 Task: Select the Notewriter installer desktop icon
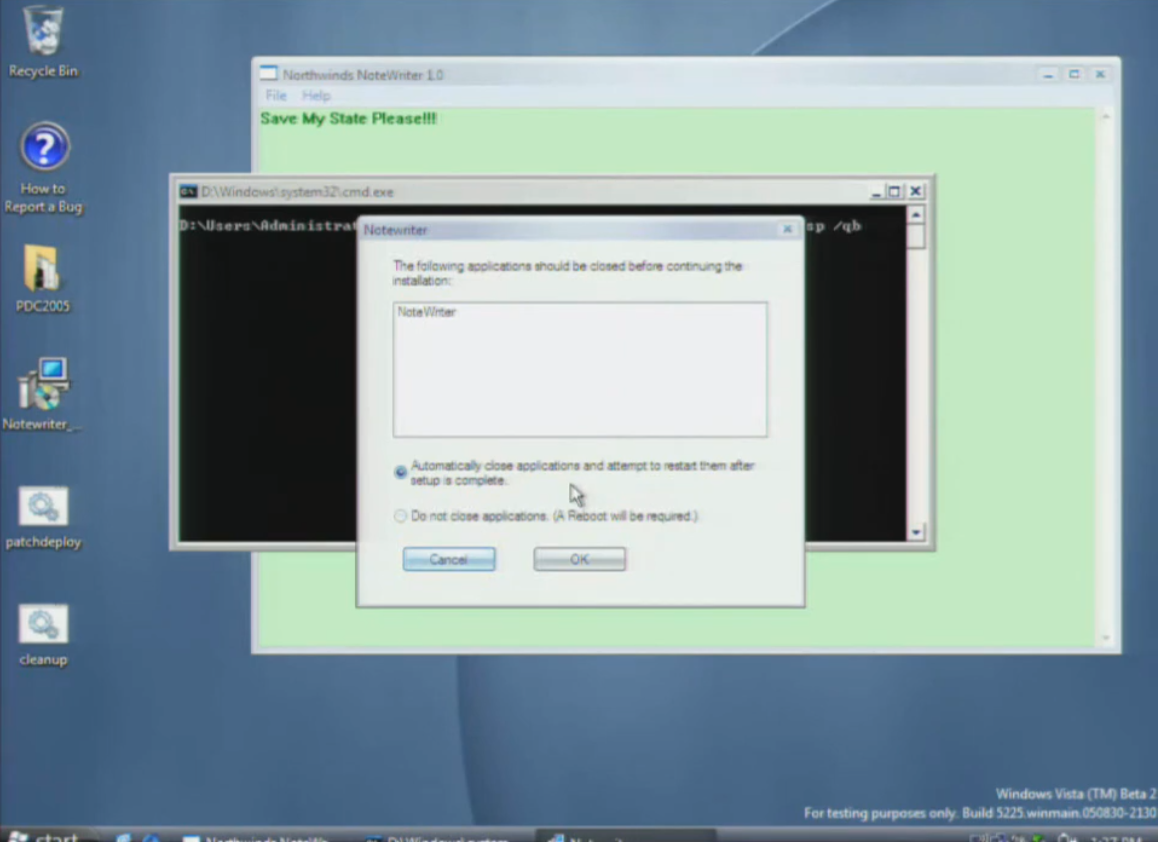[x=43, y=394]
